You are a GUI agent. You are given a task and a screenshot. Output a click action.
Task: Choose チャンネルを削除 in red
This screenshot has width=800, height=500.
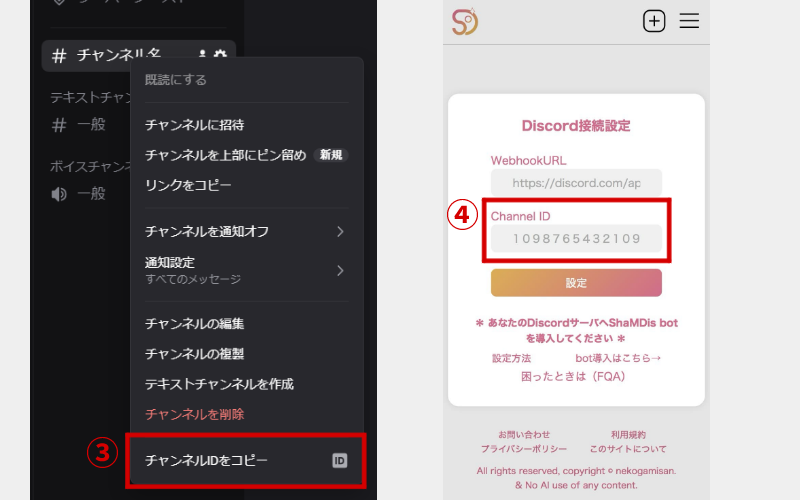[194, 414]
